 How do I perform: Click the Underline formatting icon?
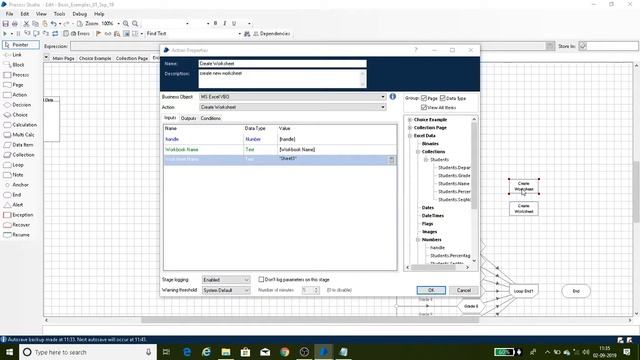click(x=234, y=24)
